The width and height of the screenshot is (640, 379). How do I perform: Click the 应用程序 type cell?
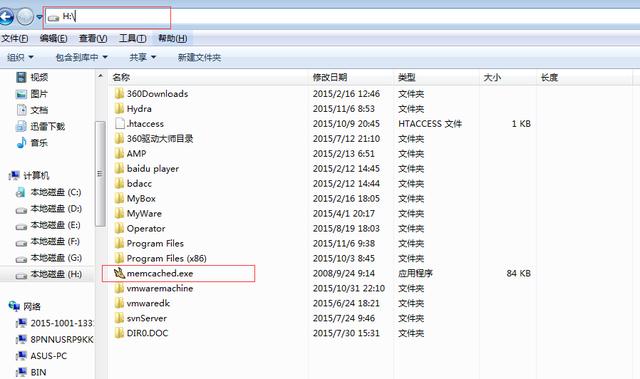pos(415,273)
